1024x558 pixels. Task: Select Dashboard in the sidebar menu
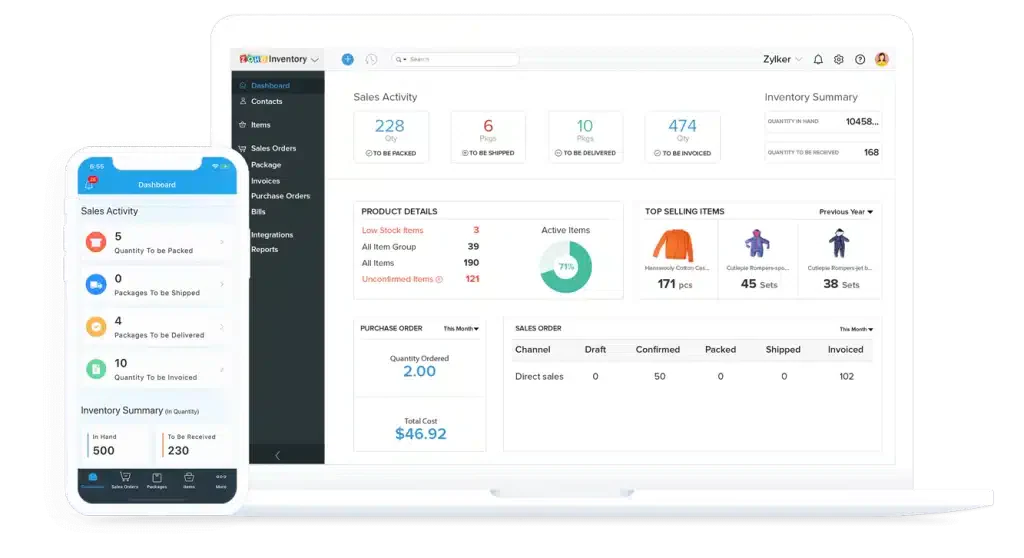click(278, 86)
